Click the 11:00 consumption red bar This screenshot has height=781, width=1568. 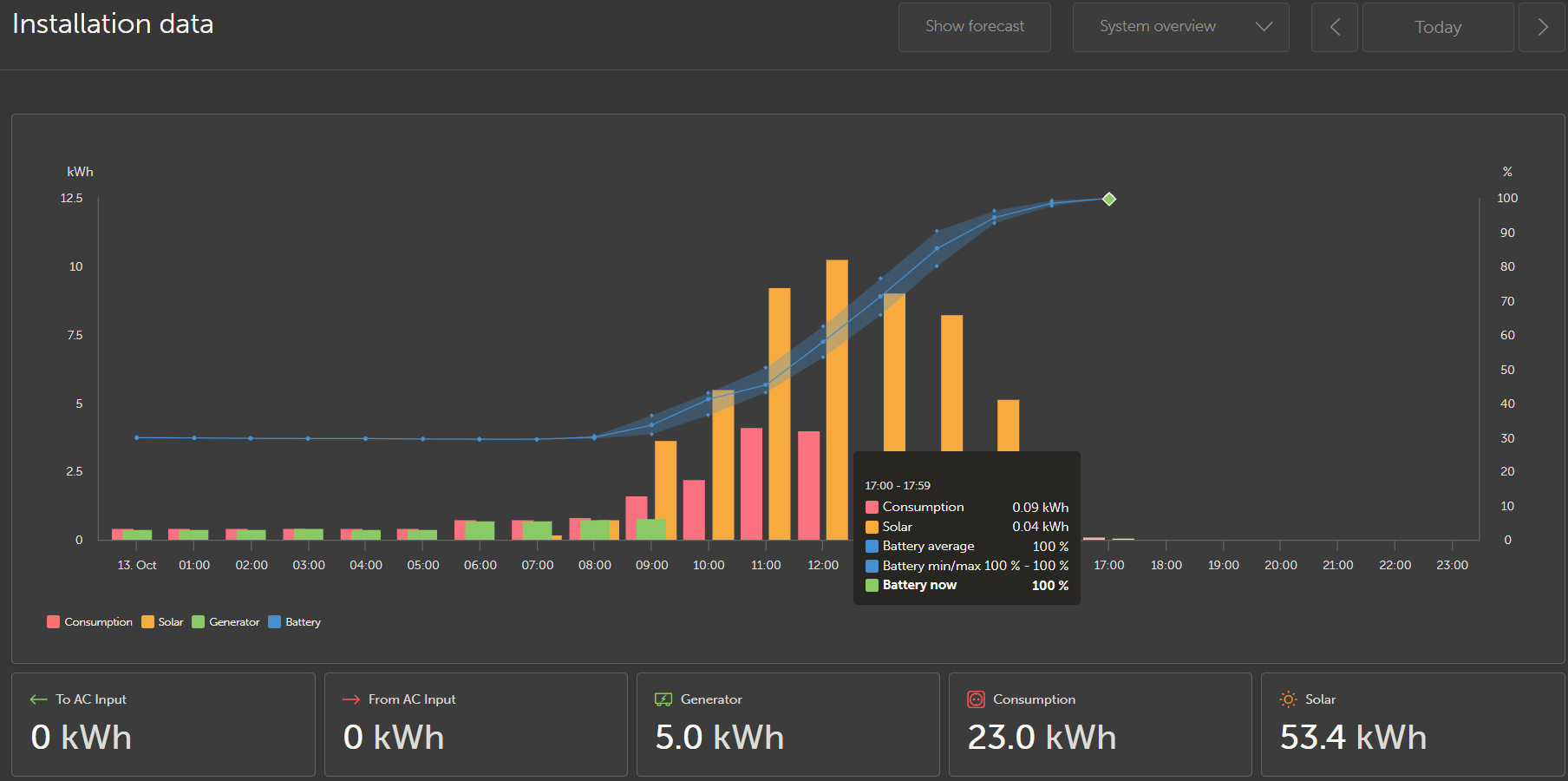click(x=751, y=483)
